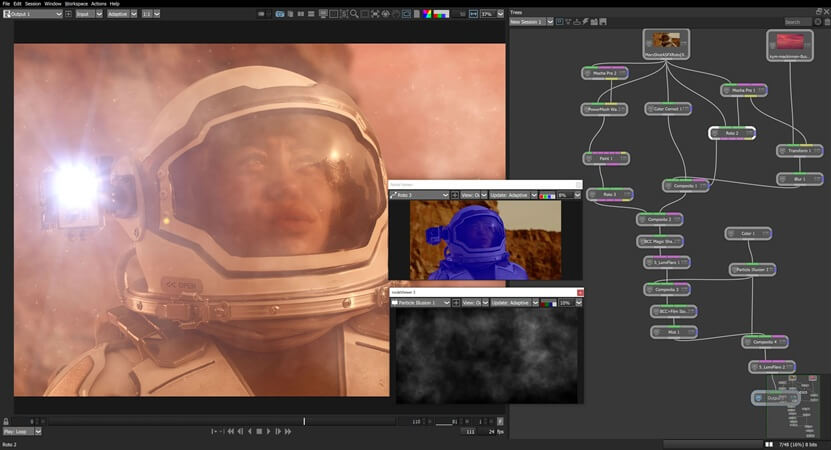
Task: Toggle the RGB color channels icon
Action: point(427,14)
